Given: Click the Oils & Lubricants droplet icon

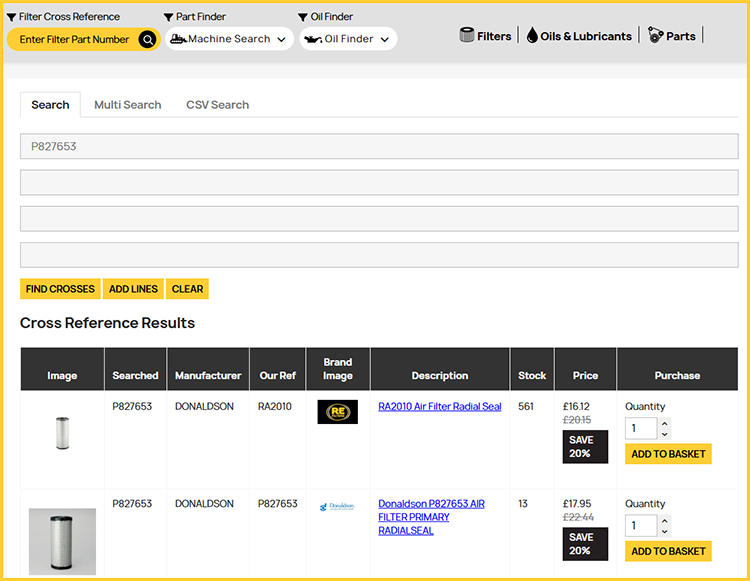Looking at the screenshot, I should coord(532,35).
